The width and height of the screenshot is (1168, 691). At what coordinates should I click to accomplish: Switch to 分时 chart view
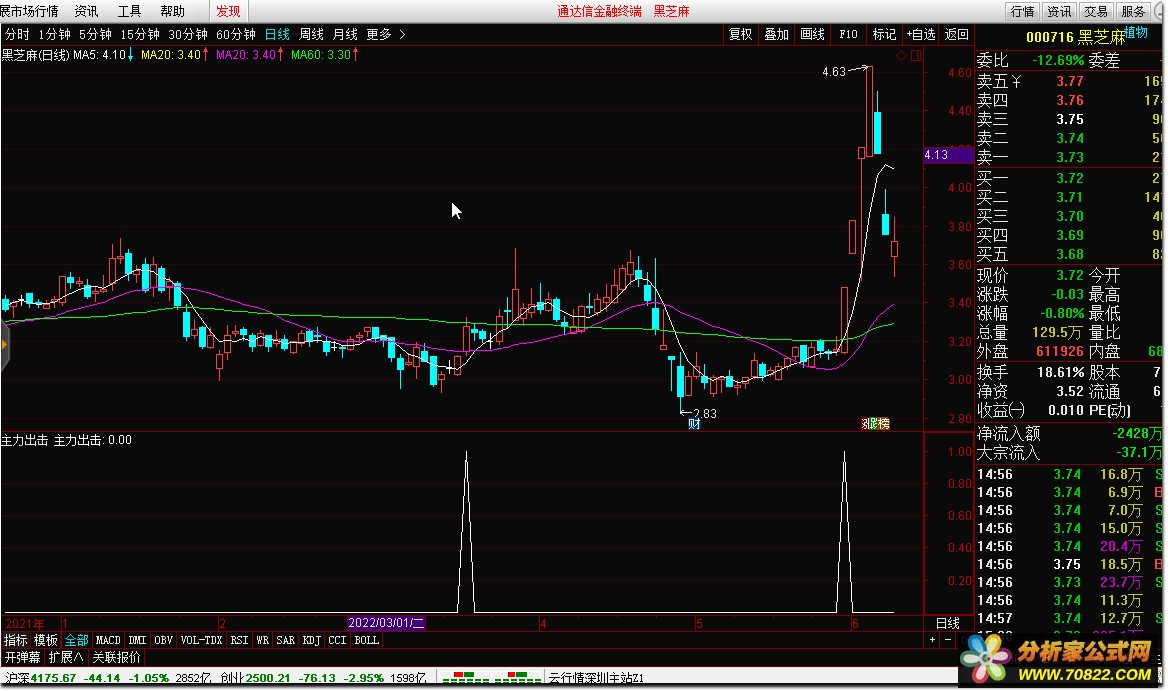pos(17,34)
